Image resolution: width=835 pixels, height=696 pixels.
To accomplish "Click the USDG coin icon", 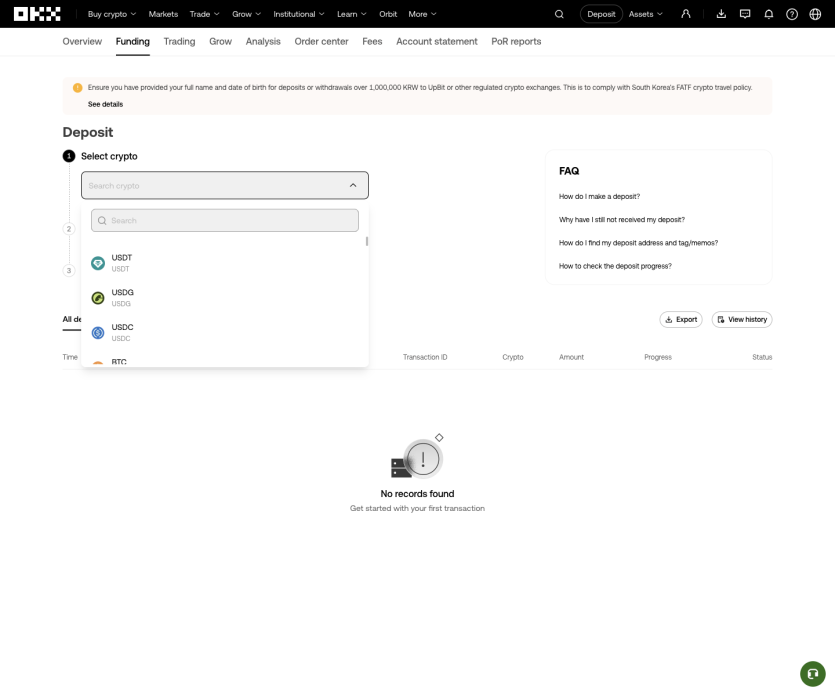I will pos(98,298).
